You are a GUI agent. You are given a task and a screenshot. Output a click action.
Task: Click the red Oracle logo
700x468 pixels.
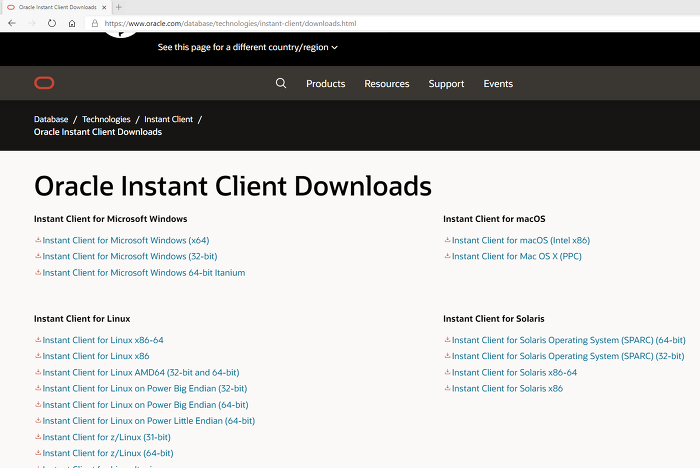[x=44, y=83]
